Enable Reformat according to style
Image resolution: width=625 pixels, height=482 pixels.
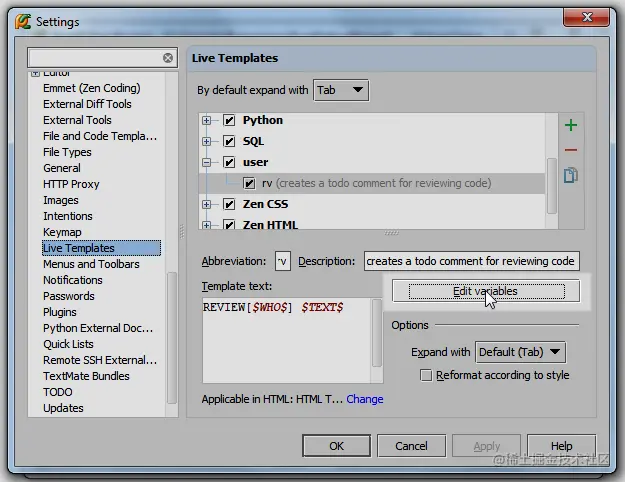[x=426, y=375]
